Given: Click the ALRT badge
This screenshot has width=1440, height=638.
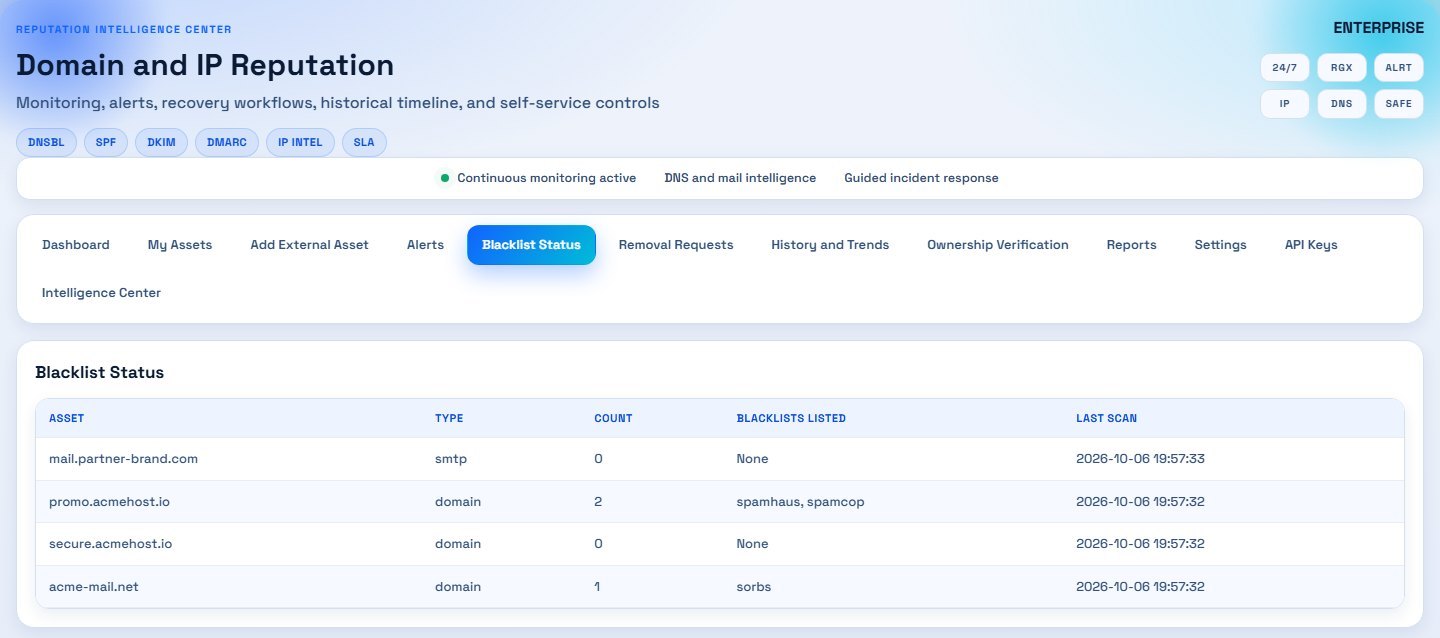Looking at the screenshot, I should click(1399, 68).
